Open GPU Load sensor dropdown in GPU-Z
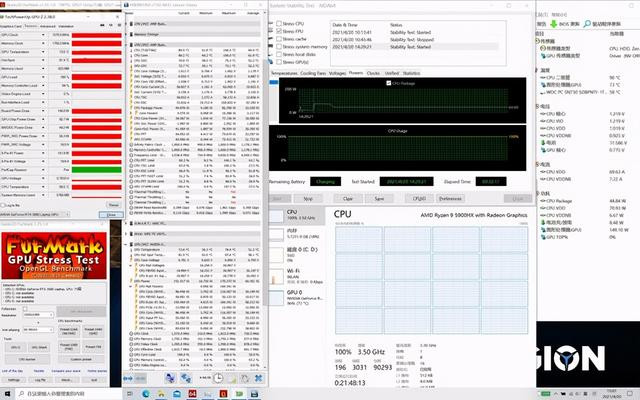Viewport: 640px width, 400px height. [x=43, y=77]
